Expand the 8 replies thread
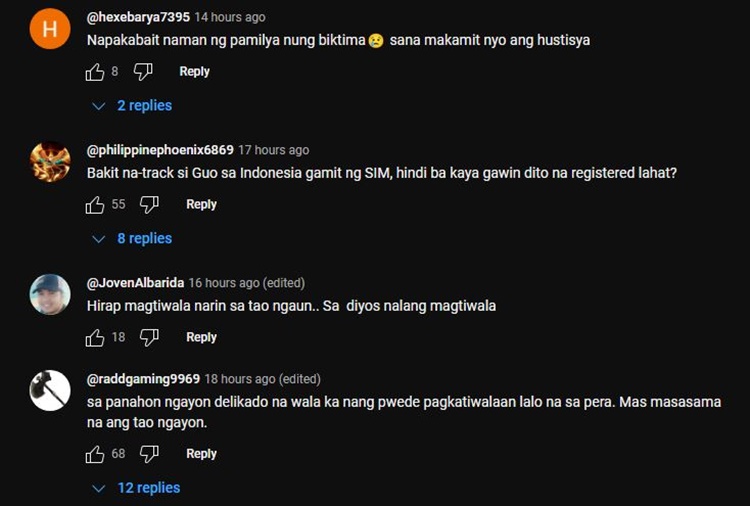Viewport: 750px width, 506px height. tap(132, 239)
